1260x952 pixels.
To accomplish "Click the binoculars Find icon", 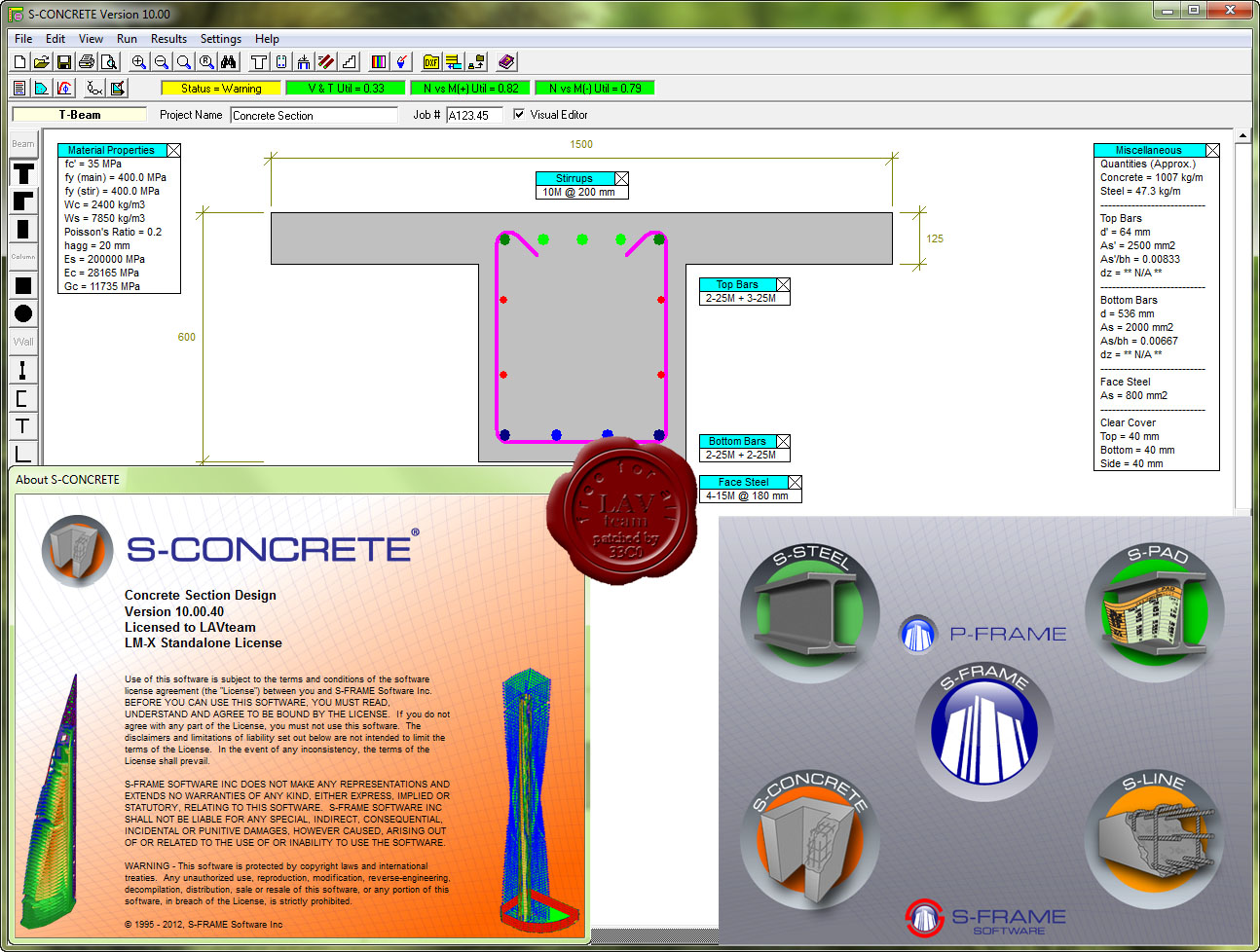I will (229, 62).
